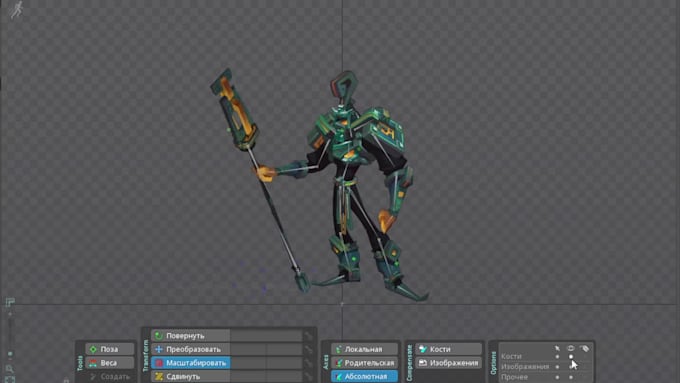
Task: Click the axes icon beside Локальная
Action: (x=339, y=349)
